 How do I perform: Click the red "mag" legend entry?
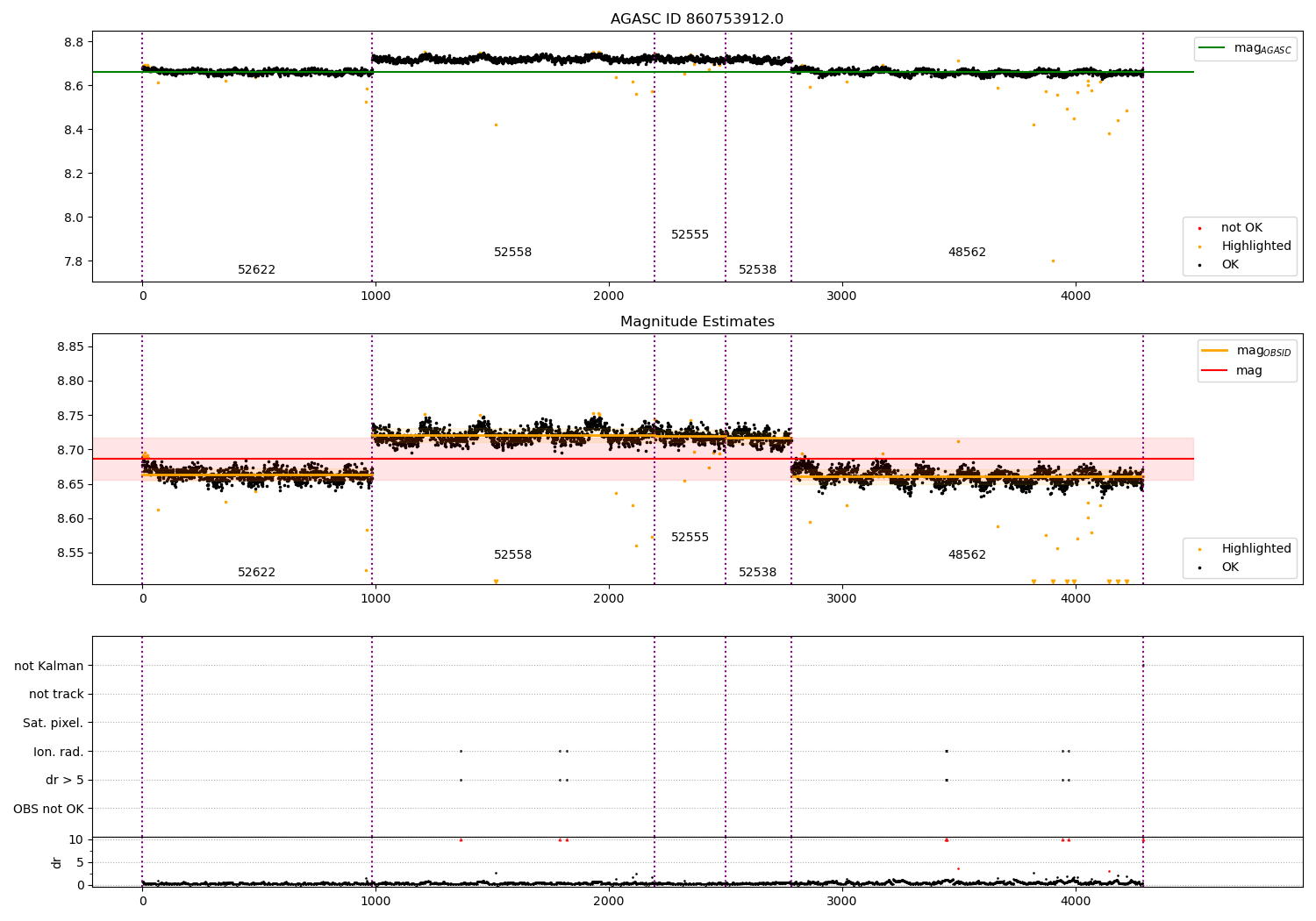[1232, 371]
